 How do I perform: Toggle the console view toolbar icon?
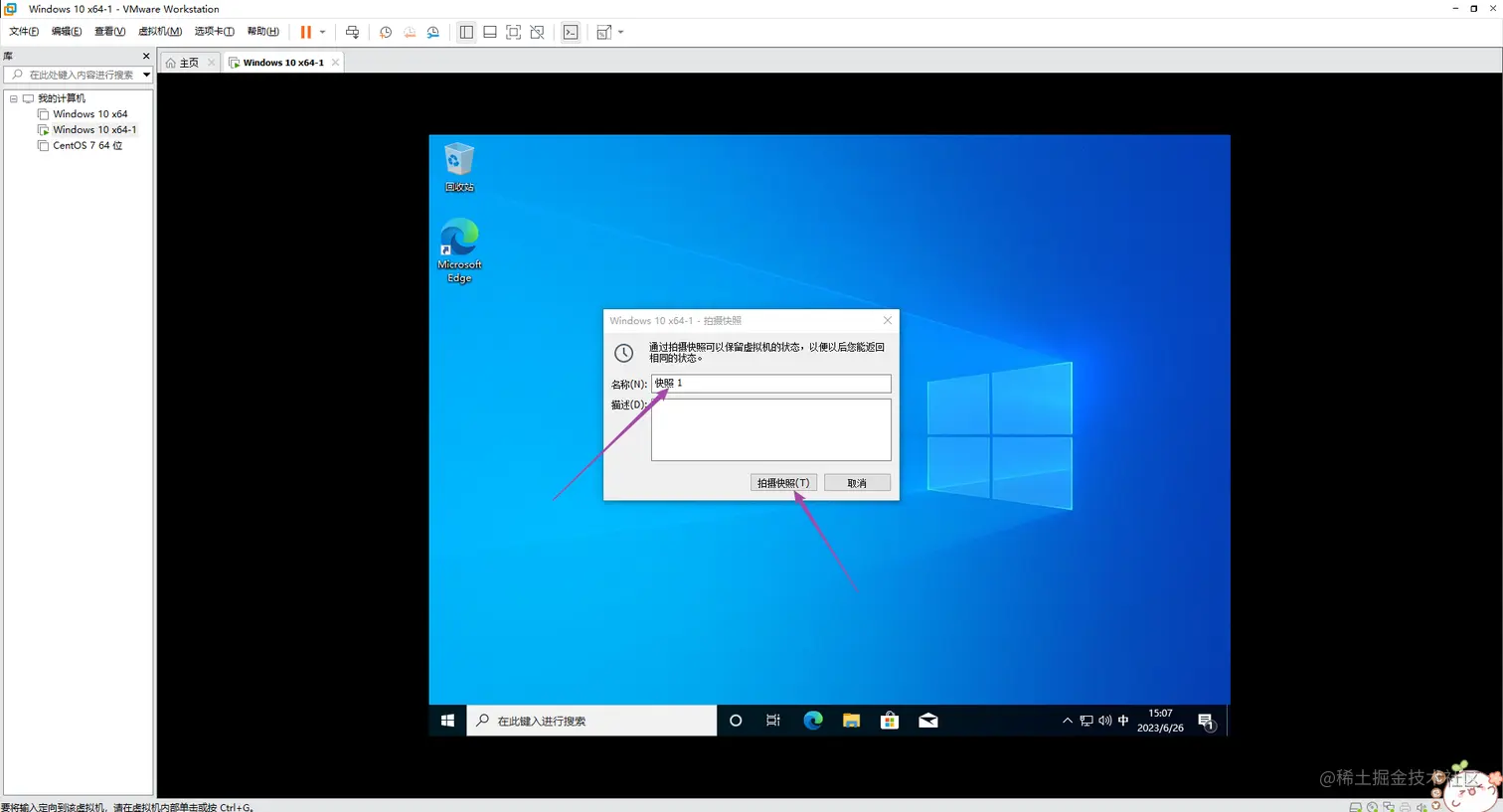click(x=571, y=32)
